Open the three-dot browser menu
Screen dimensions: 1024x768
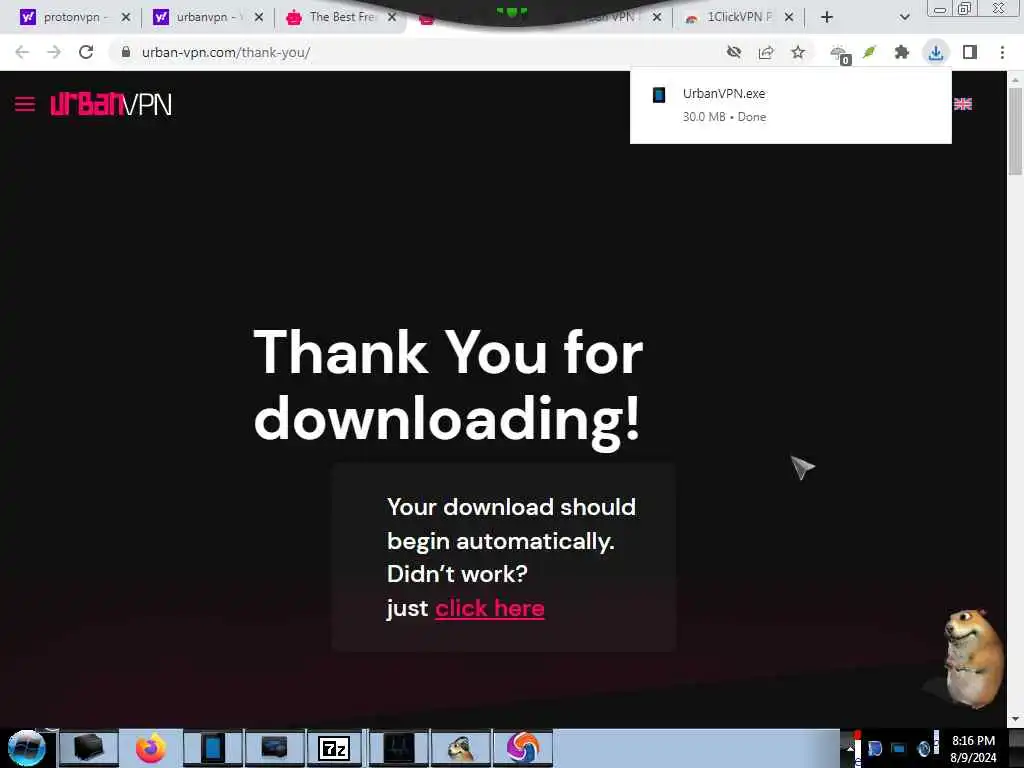[x=1002, y=52]
